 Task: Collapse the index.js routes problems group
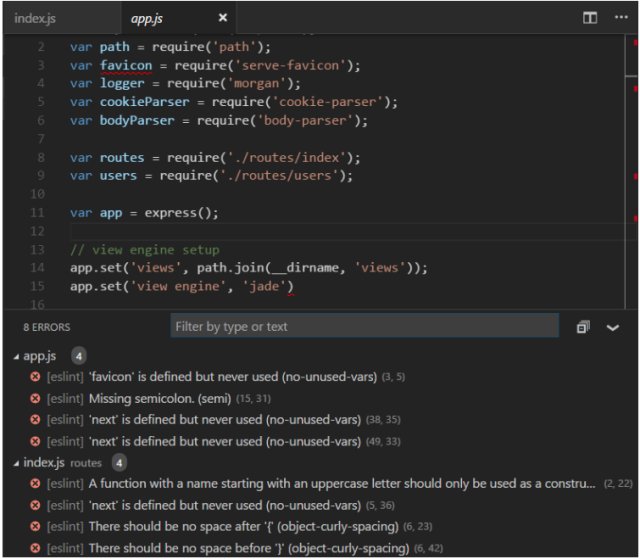coord(16,464)
